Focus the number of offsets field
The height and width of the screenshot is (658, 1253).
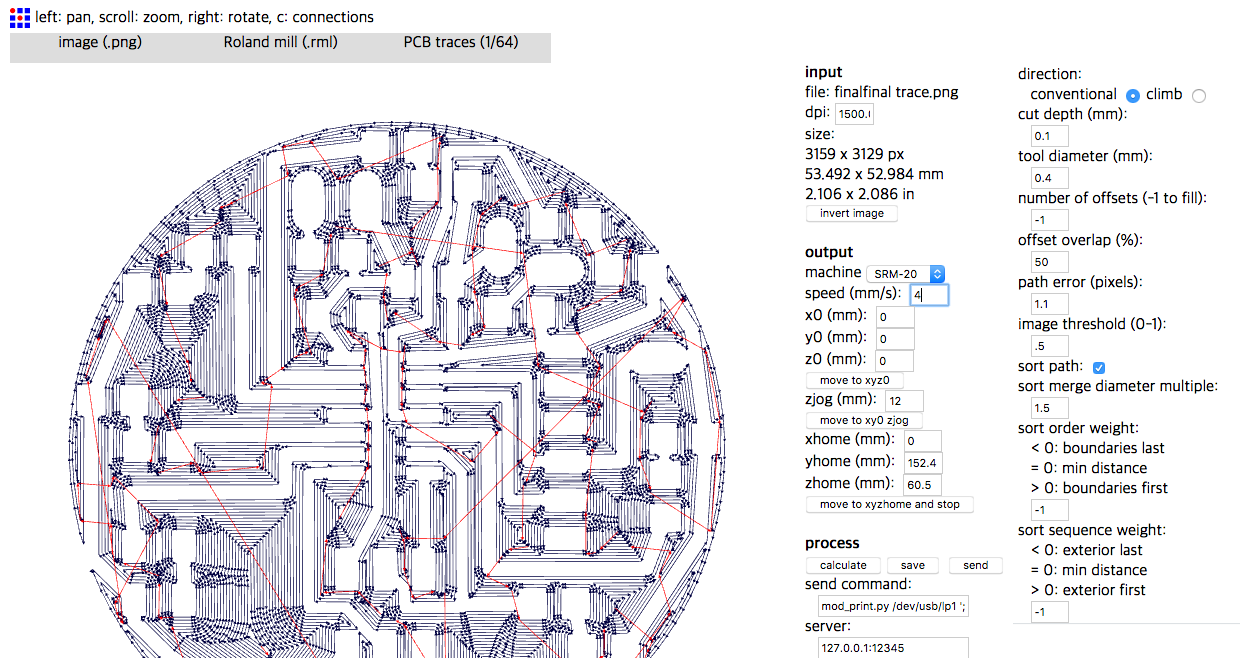1049,220
